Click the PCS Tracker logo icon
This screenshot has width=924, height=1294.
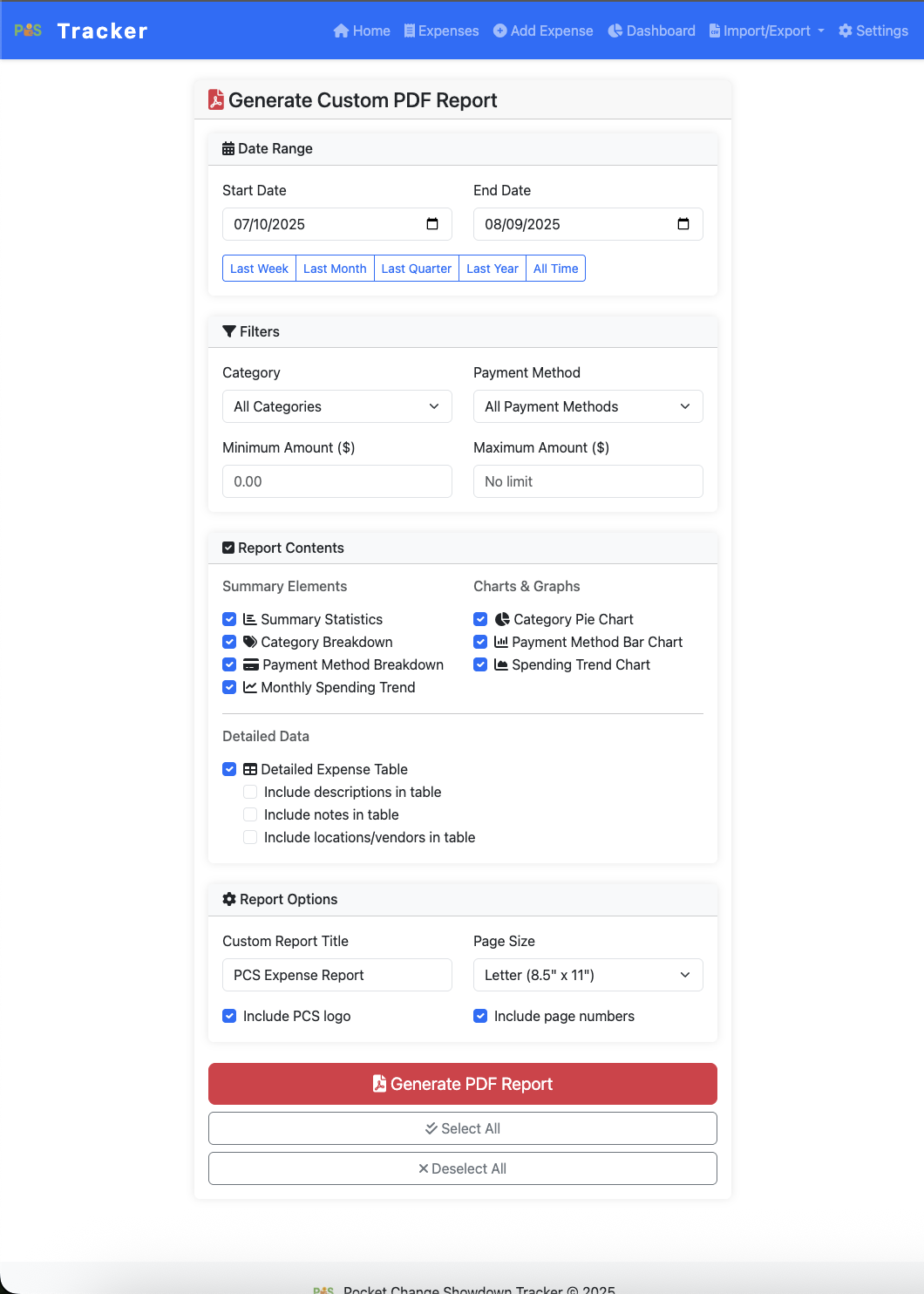(x=28, y=31)
